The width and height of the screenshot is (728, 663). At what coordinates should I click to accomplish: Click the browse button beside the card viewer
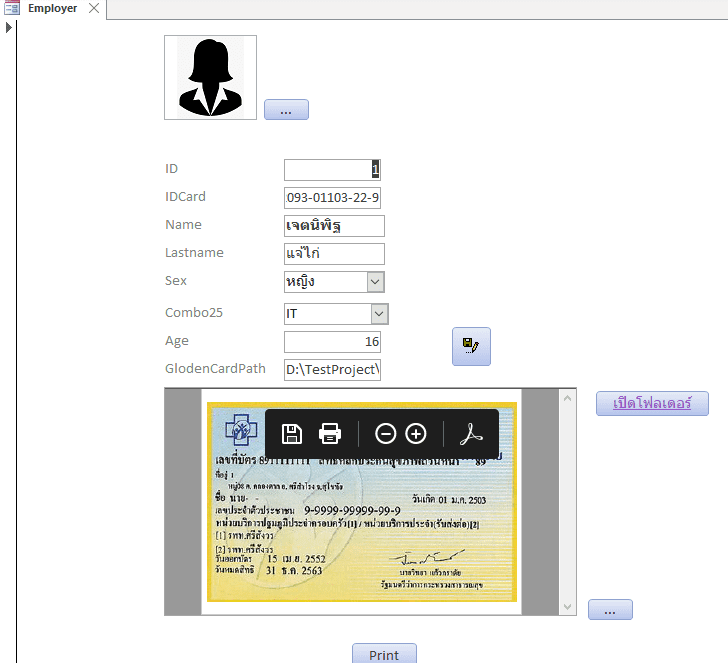[x=610, y=610]
